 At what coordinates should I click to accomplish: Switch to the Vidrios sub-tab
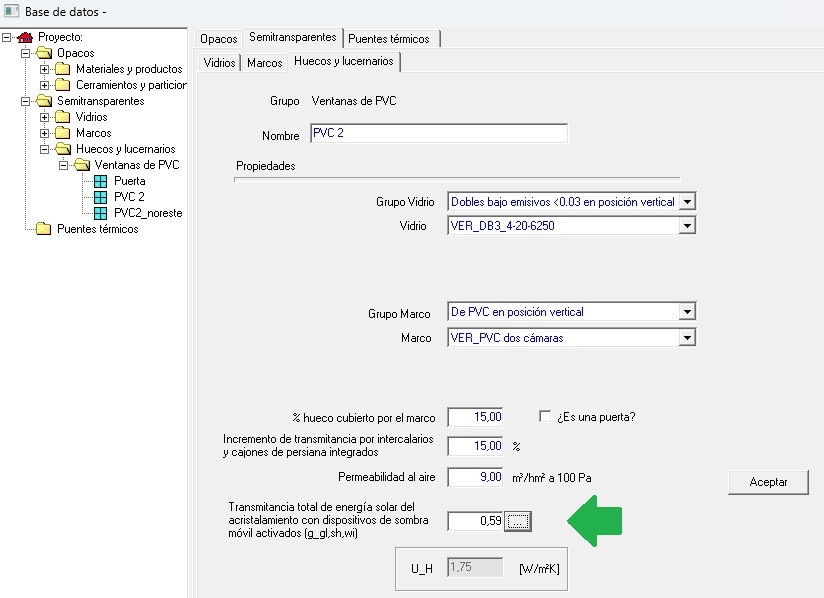point(220,63)
